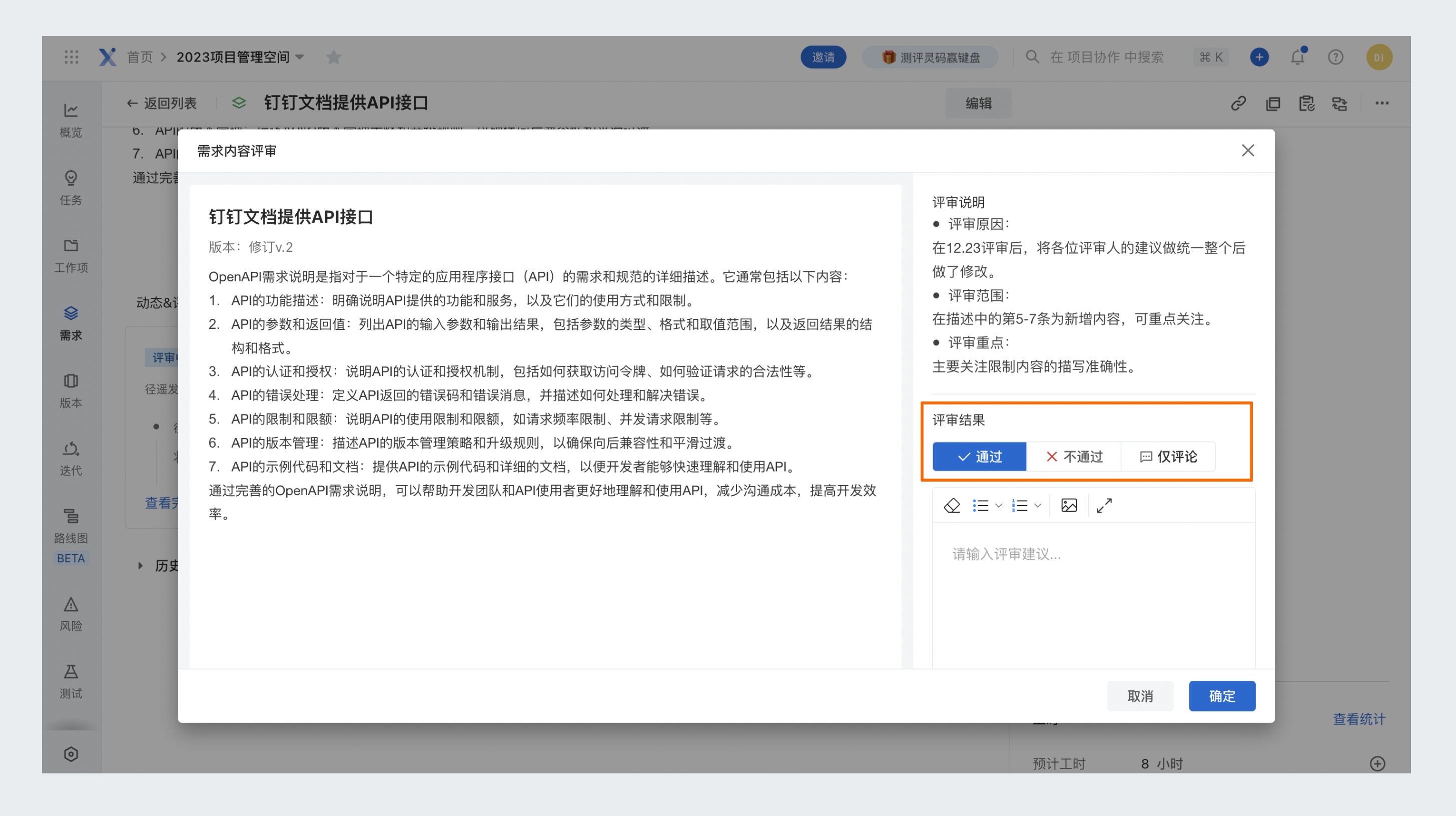Click the 在 项目协作 中搜索 search field

pos(1106,57)
